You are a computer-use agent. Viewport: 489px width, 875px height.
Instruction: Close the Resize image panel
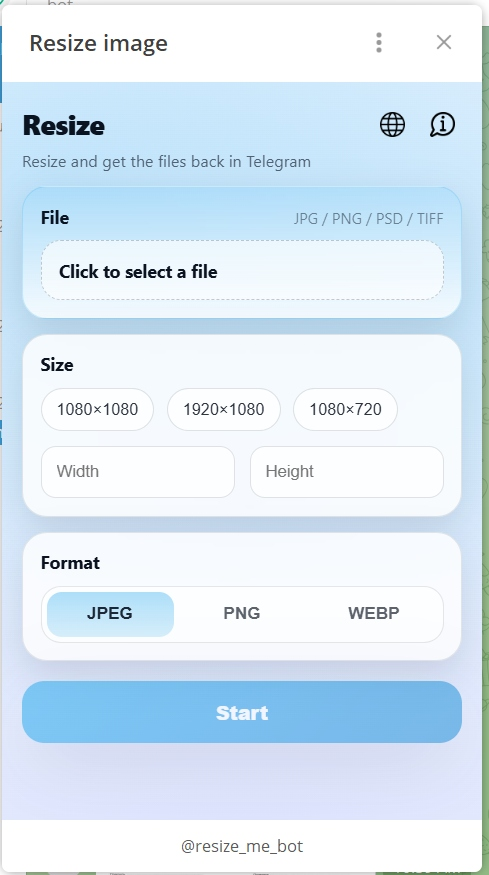(x=444, y=42)
